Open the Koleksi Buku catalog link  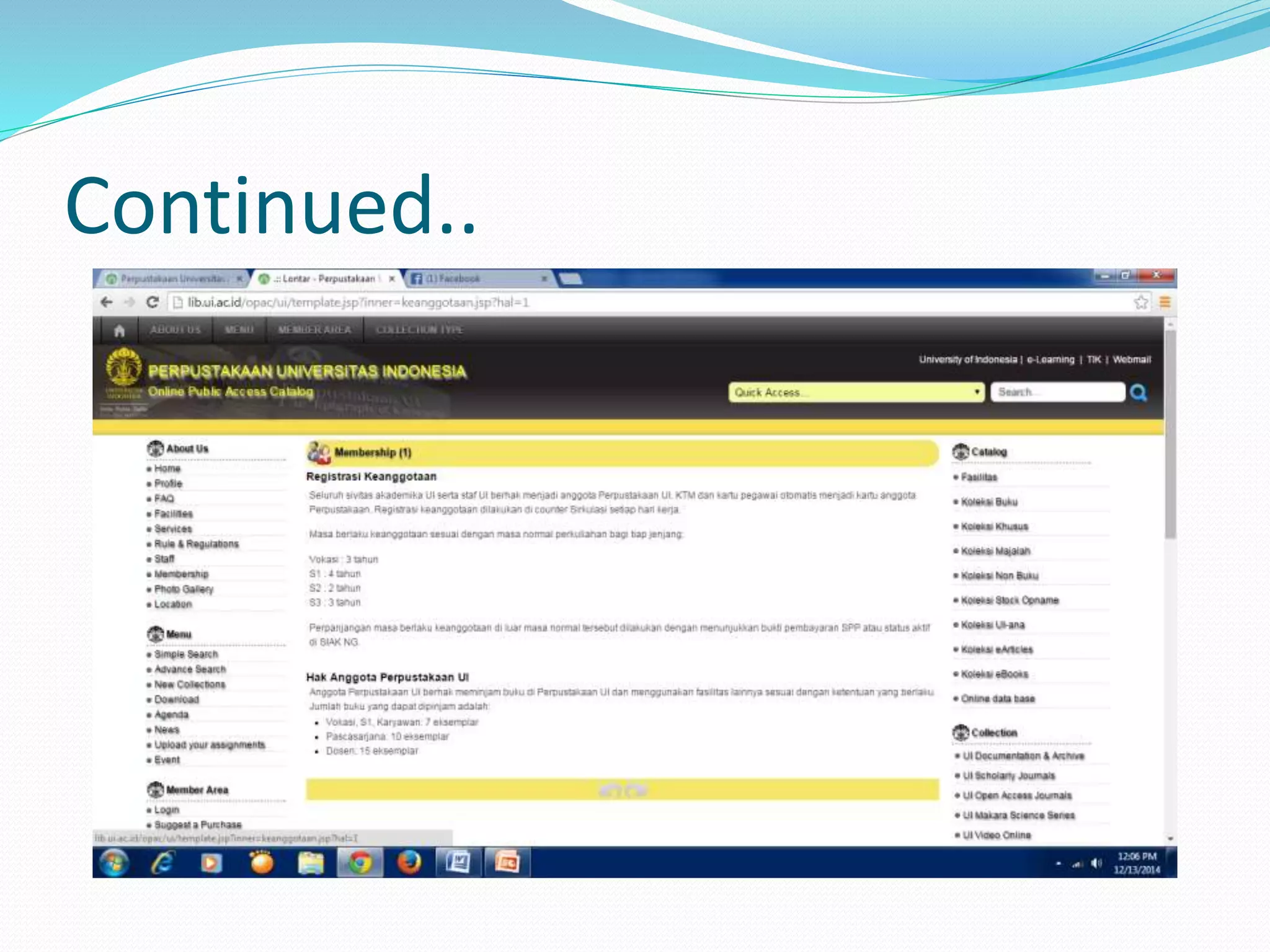[x=989, y=502]
